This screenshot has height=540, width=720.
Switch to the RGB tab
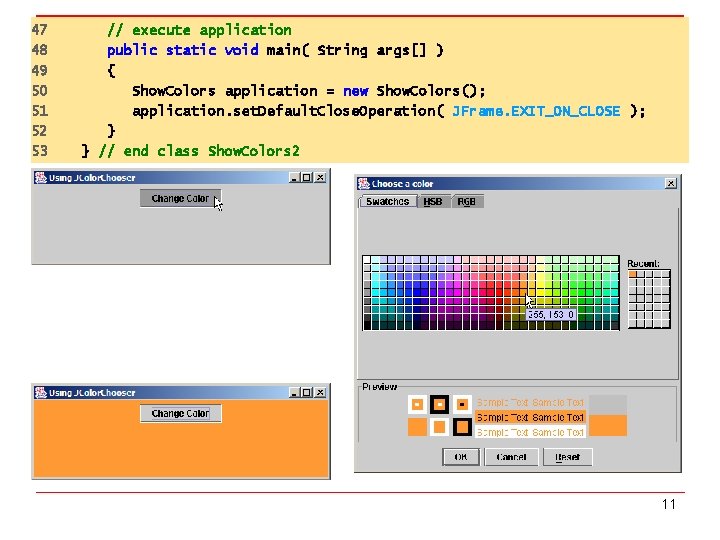pos(467,202)
